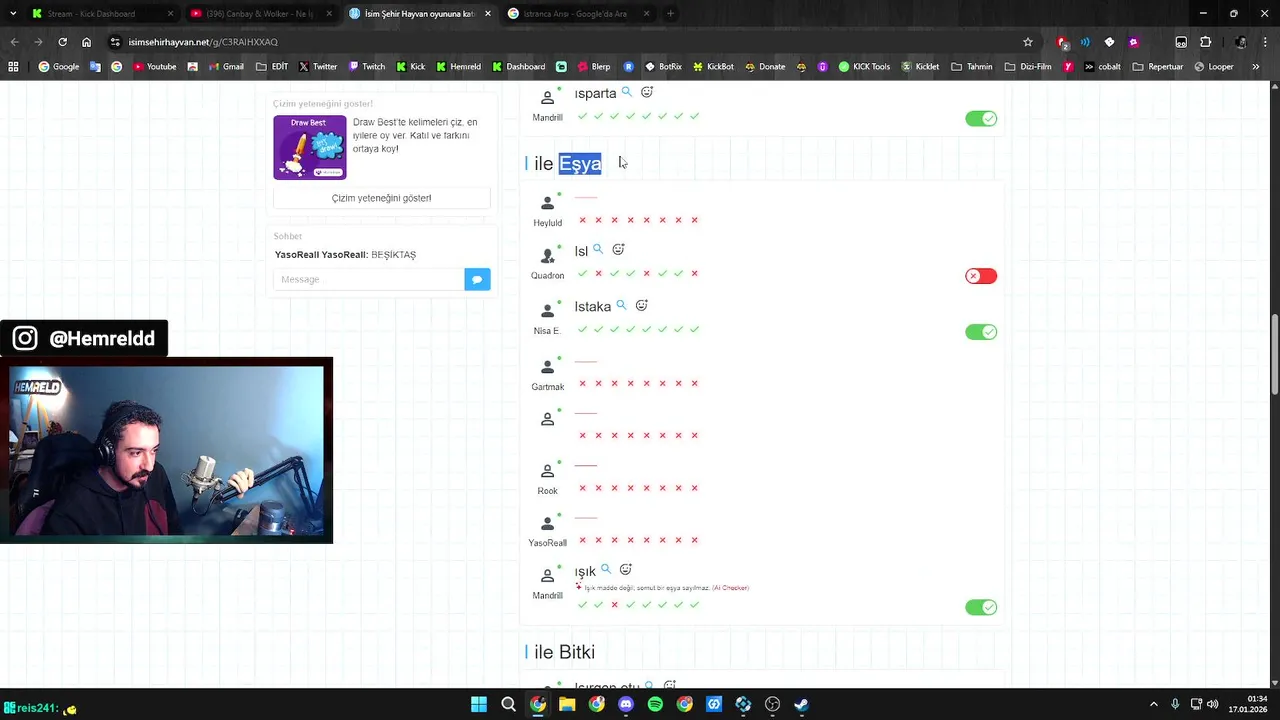
Task: Open the Tahmin bookmark folder
Action: 972,67
